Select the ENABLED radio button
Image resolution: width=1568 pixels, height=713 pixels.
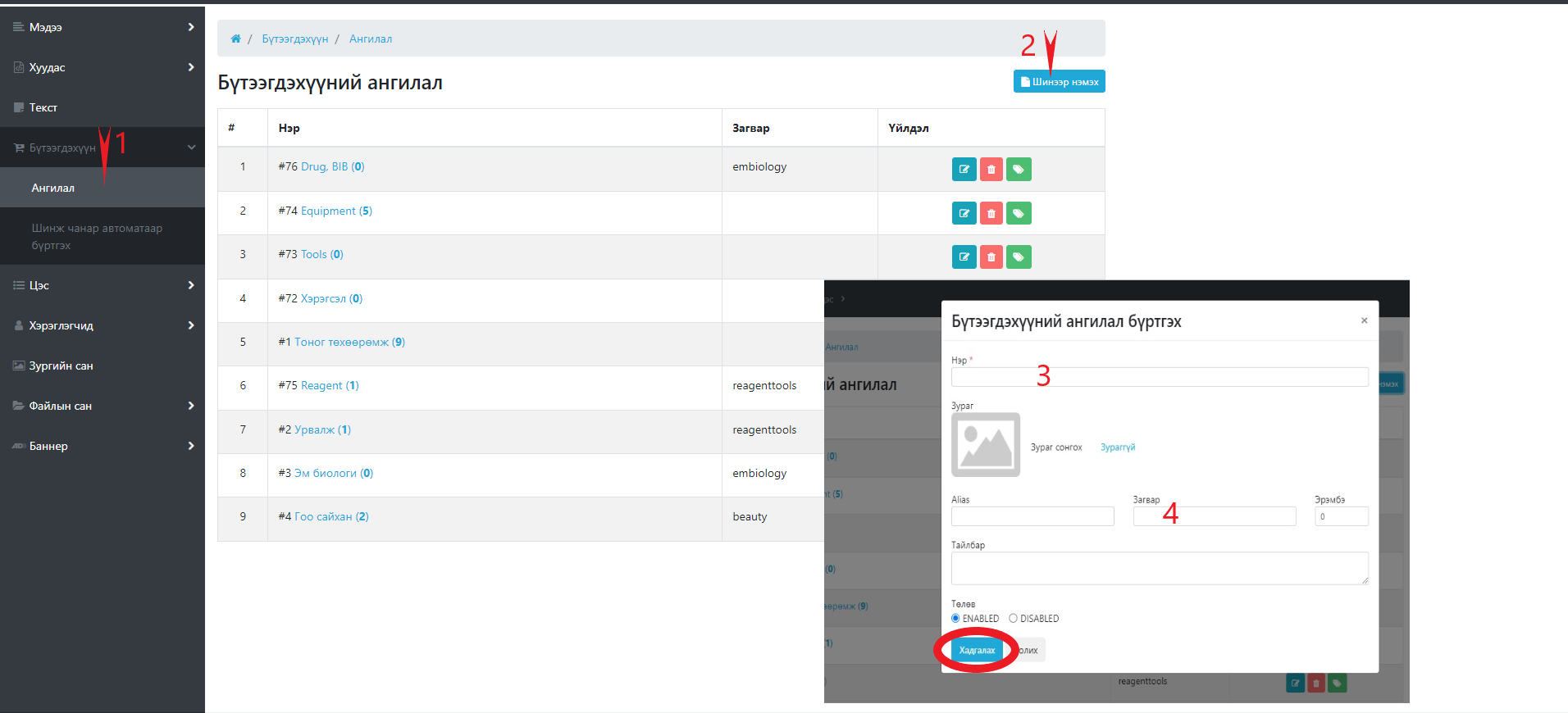coord(955,618)
